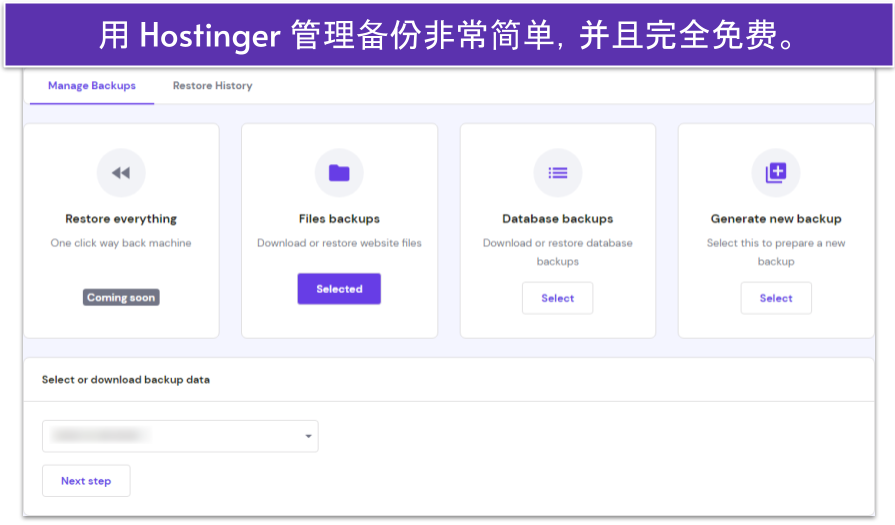
Task: Click the Generate new backup title
Action: tap(776, 219)
